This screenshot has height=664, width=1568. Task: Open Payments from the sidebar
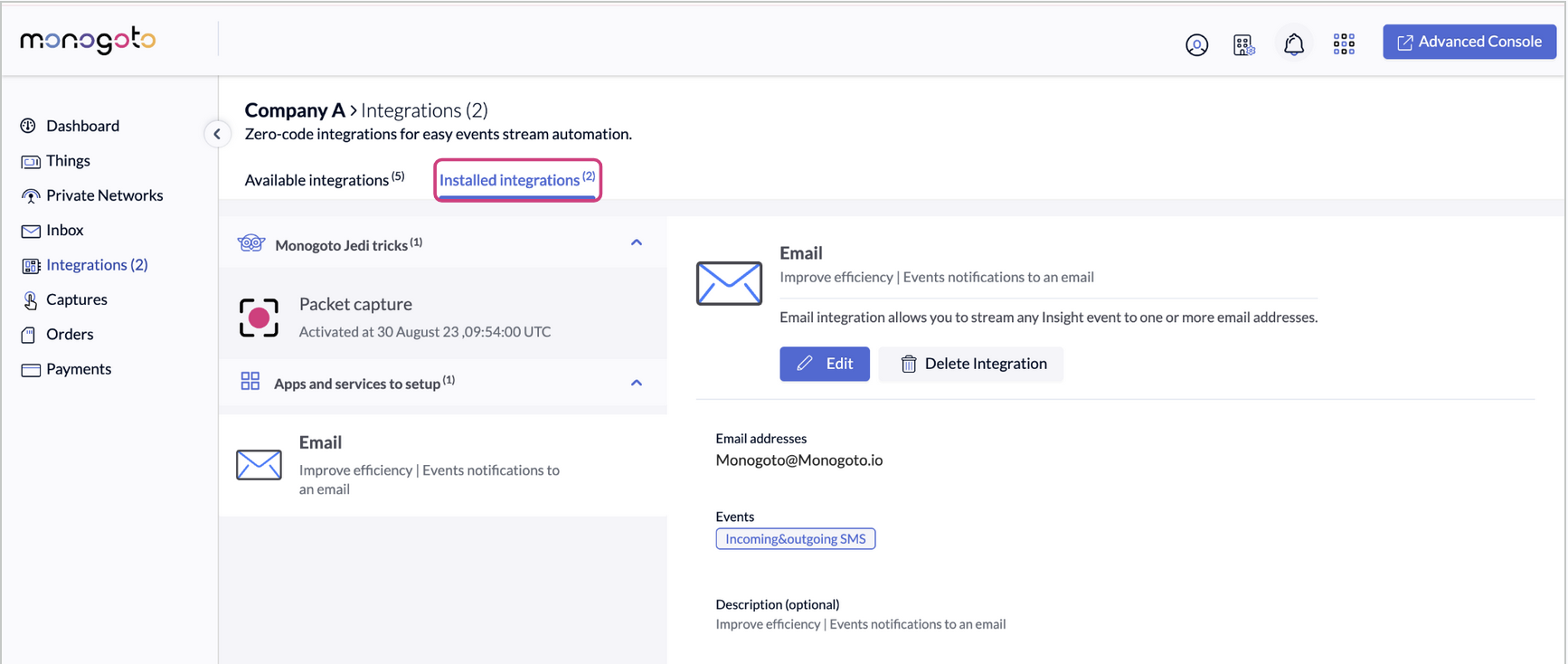tap(79, 369)
